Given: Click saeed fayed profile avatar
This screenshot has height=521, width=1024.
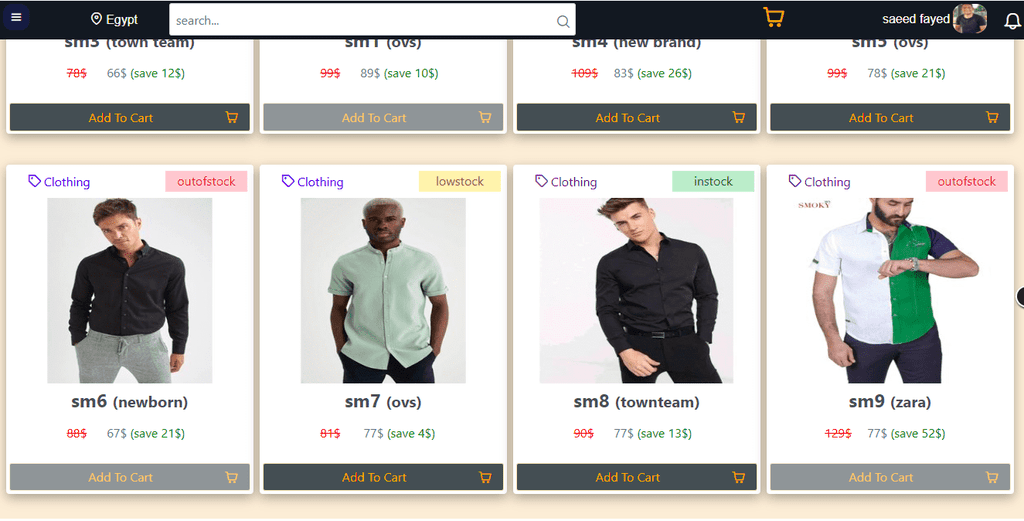Looking at the screenshot, I should point(970,19).
